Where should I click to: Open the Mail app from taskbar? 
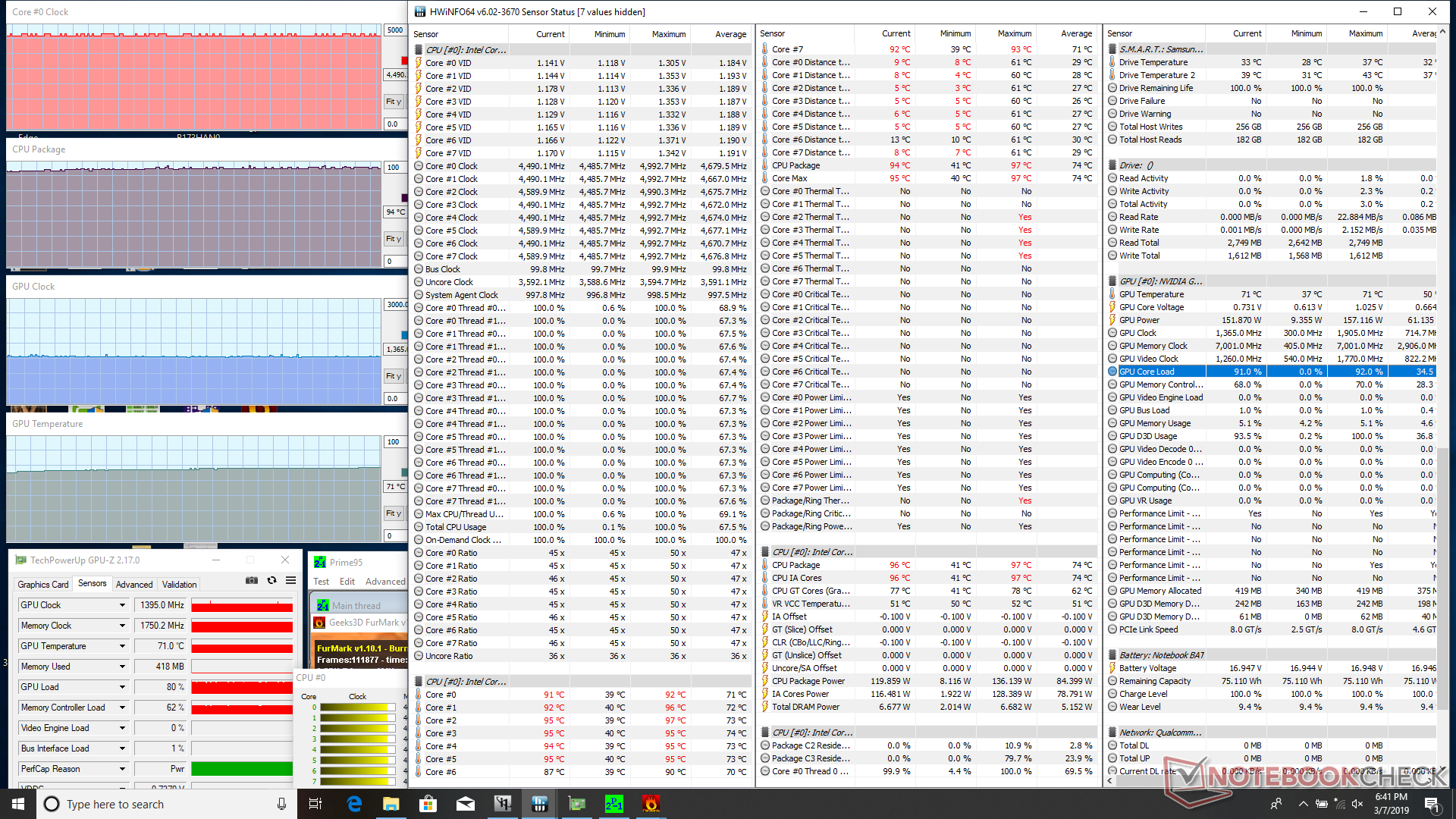(x=465, y=804)
